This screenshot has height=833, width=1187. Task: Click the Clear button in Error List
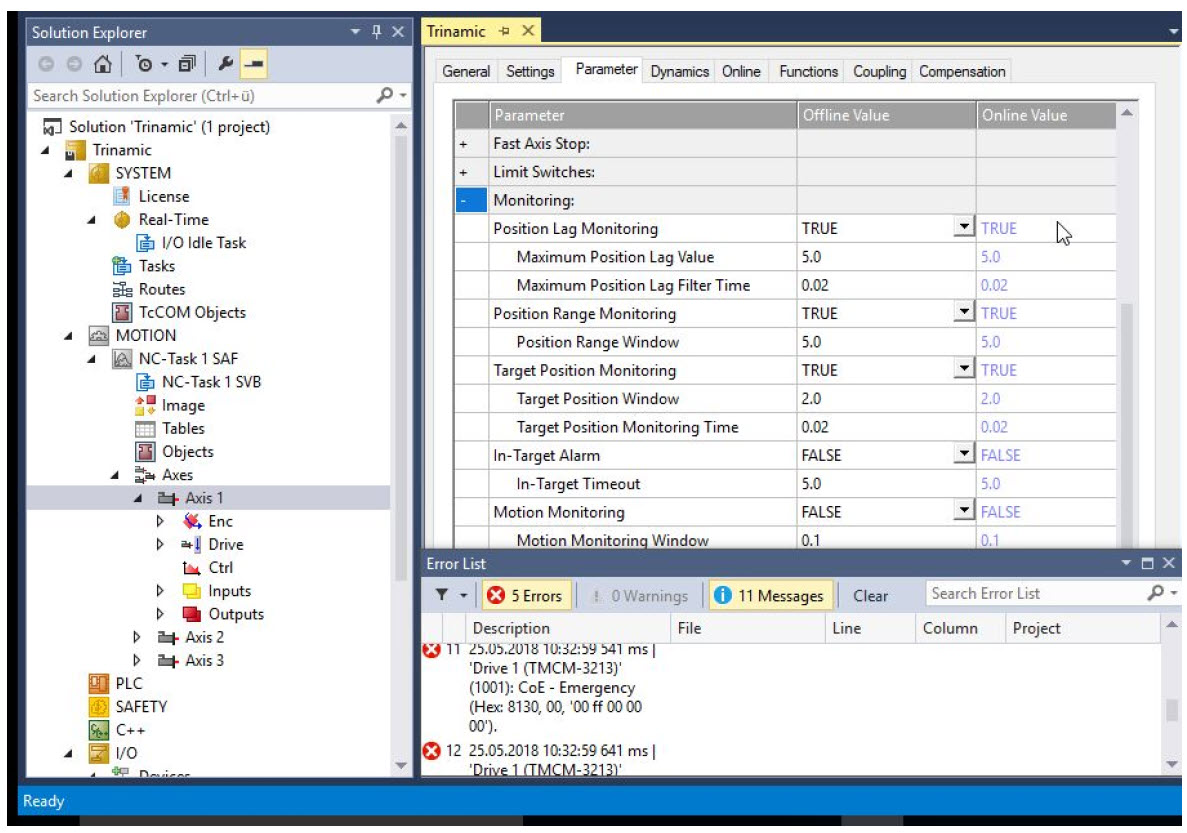coord(870,595)
